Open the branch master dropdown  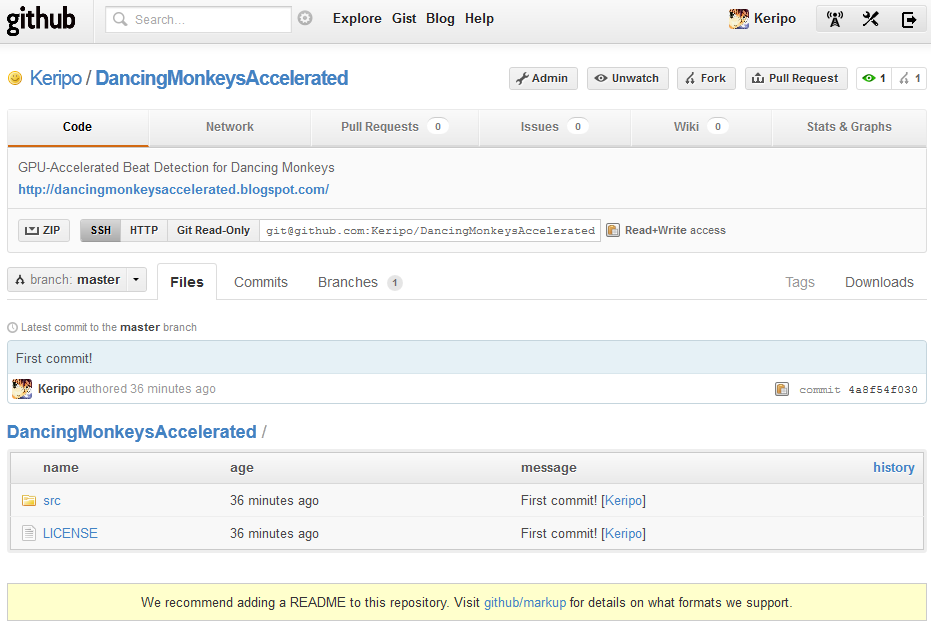(x=77, y=280)
